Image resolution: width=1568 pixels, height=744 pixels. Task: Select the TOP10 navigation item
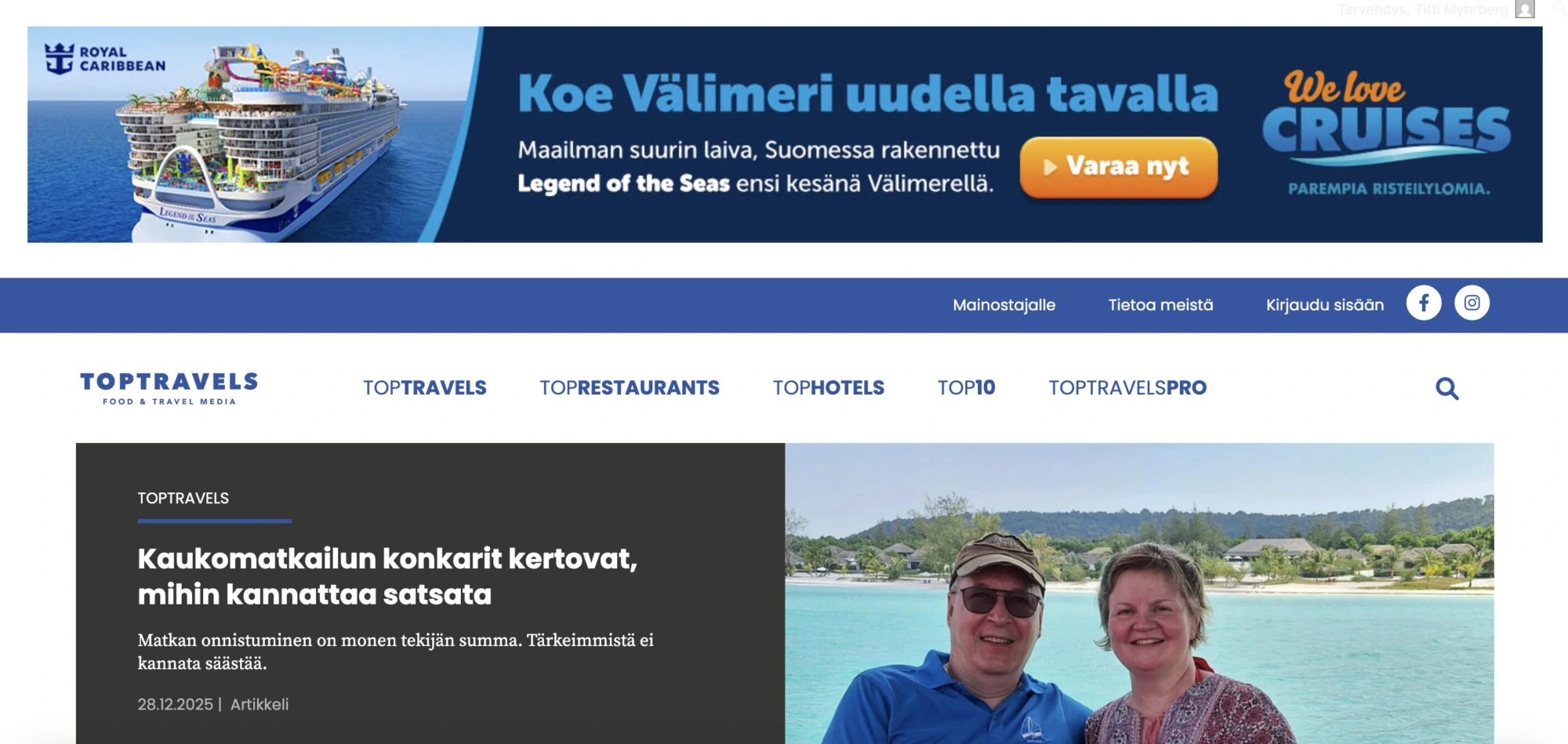(967, 388)
